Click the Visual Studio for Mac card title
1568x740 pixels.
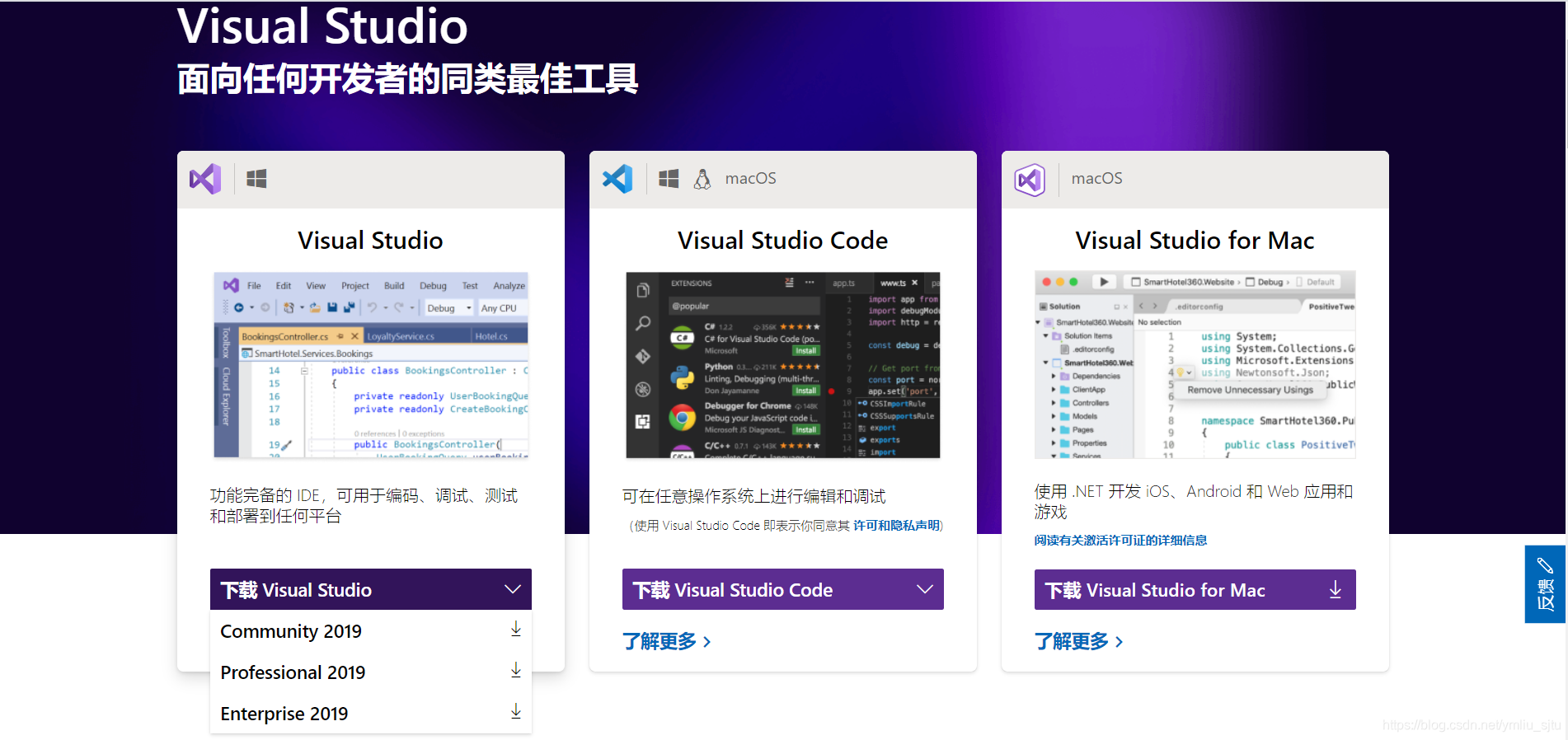[x=1195, y=241]
